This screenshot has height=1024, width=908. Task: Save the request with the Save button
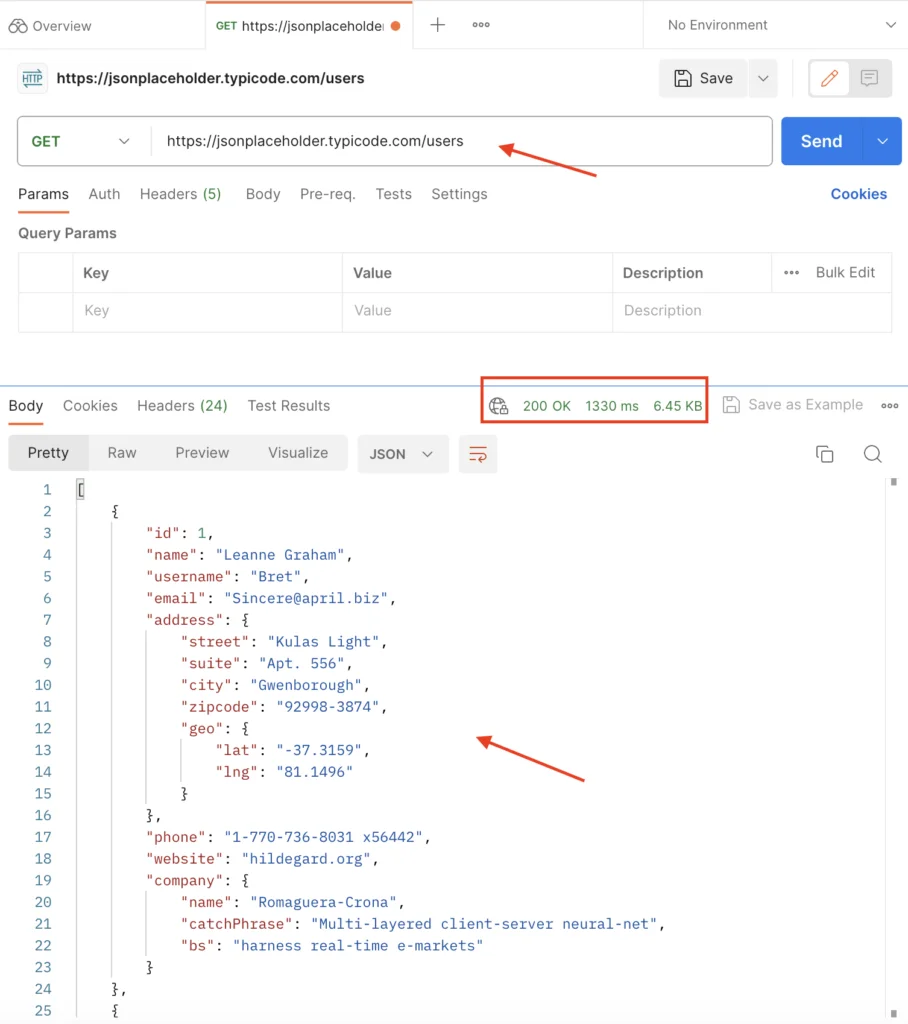click(704, 78)
